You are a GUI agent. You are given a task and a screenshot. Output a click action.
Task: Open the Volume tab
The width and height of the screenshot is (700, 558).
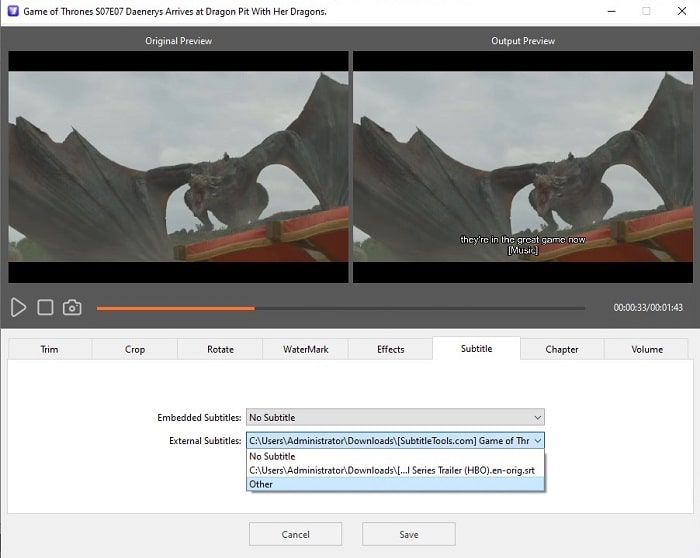(x=647, y=349)
